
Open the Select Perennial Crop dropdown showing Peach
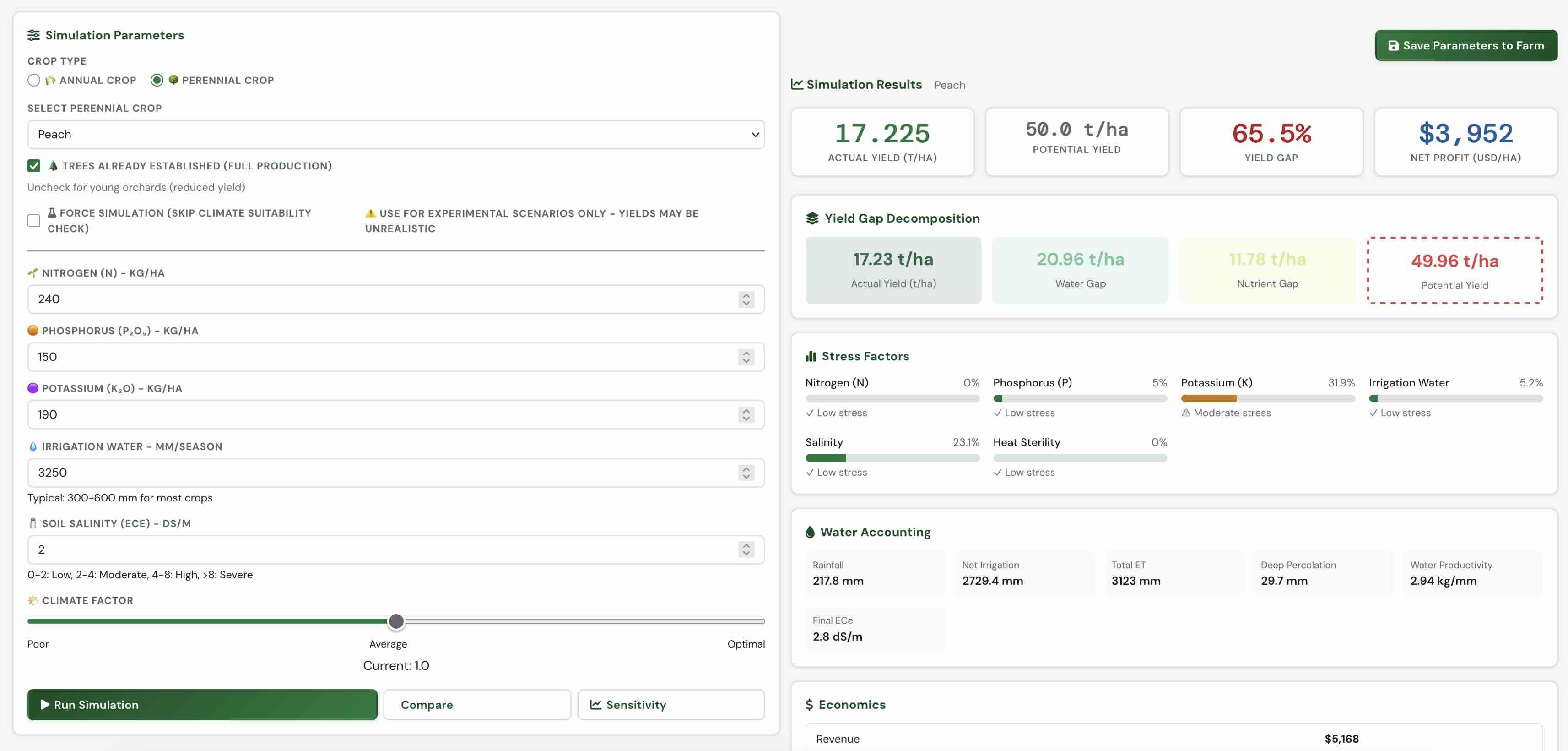click(x=396, y=135)
